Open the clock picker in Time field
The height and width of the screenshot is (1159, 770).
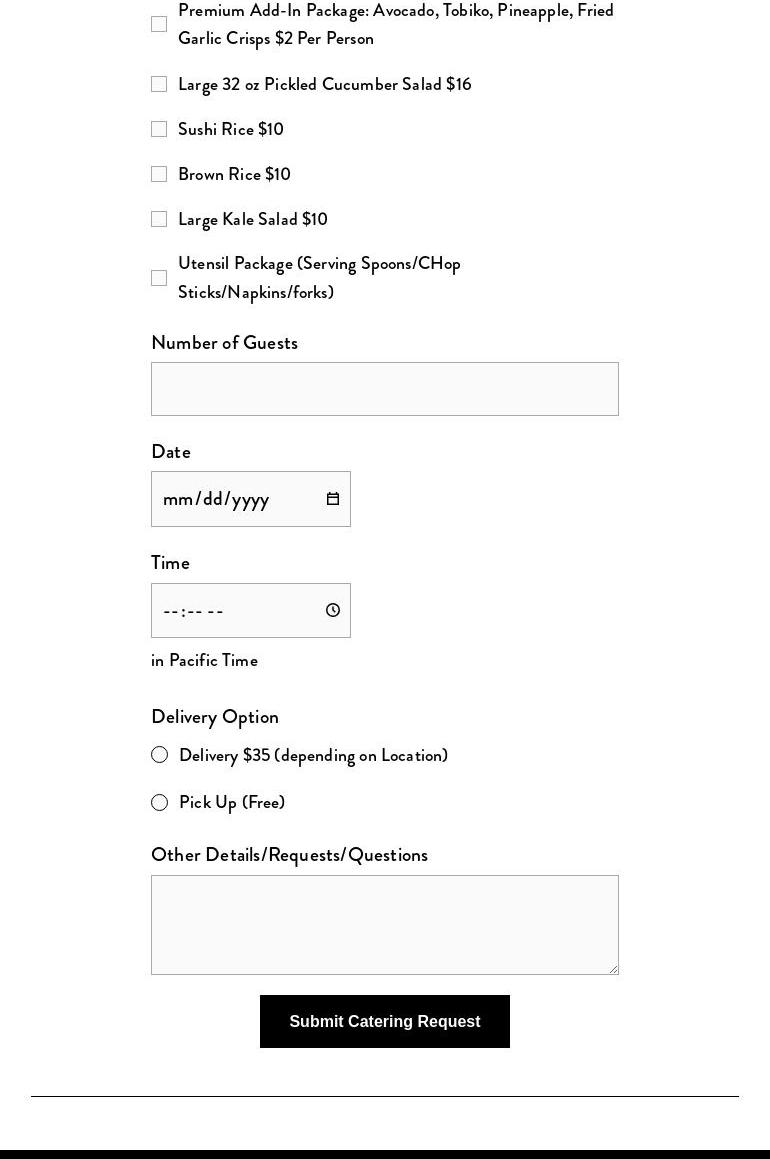pos(333,610)
